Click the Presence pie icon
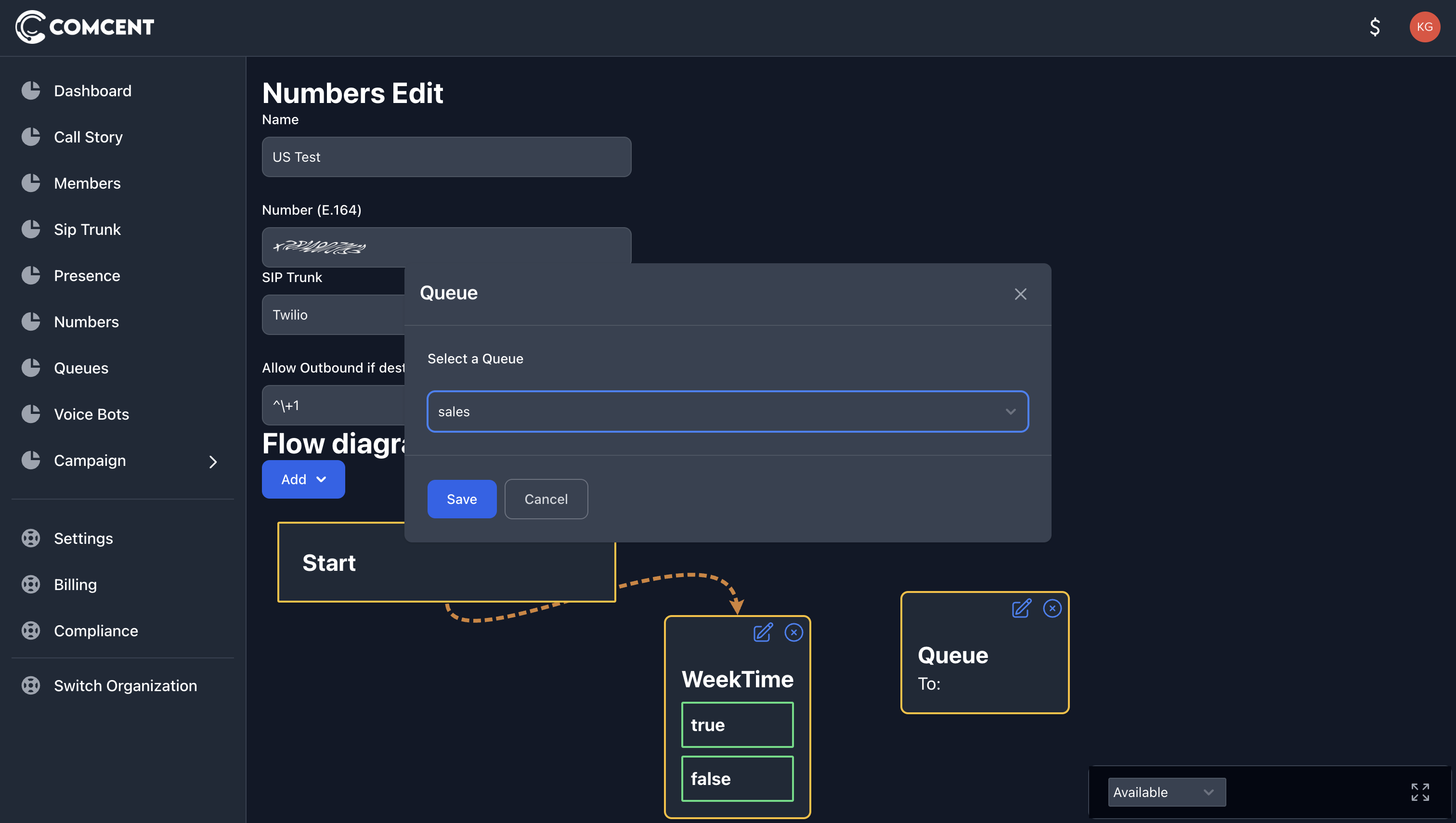This screenshot has height=823, width=1456. [x=30, y=276]
